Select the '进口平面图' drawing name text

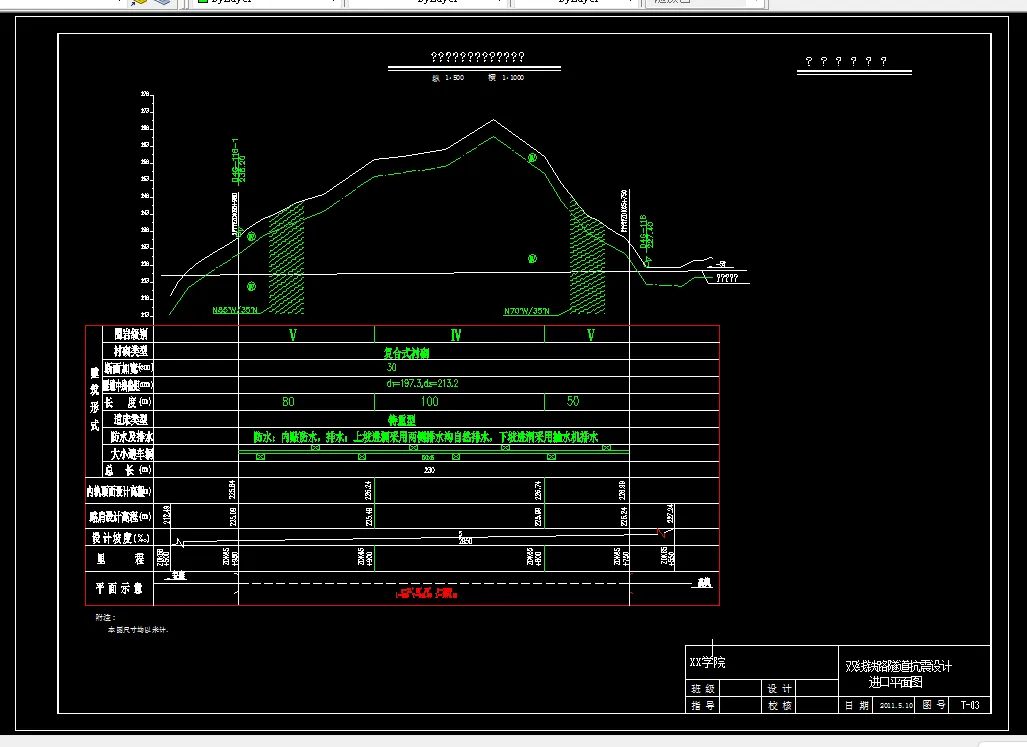pyautogui.click(x=895, y=682)
